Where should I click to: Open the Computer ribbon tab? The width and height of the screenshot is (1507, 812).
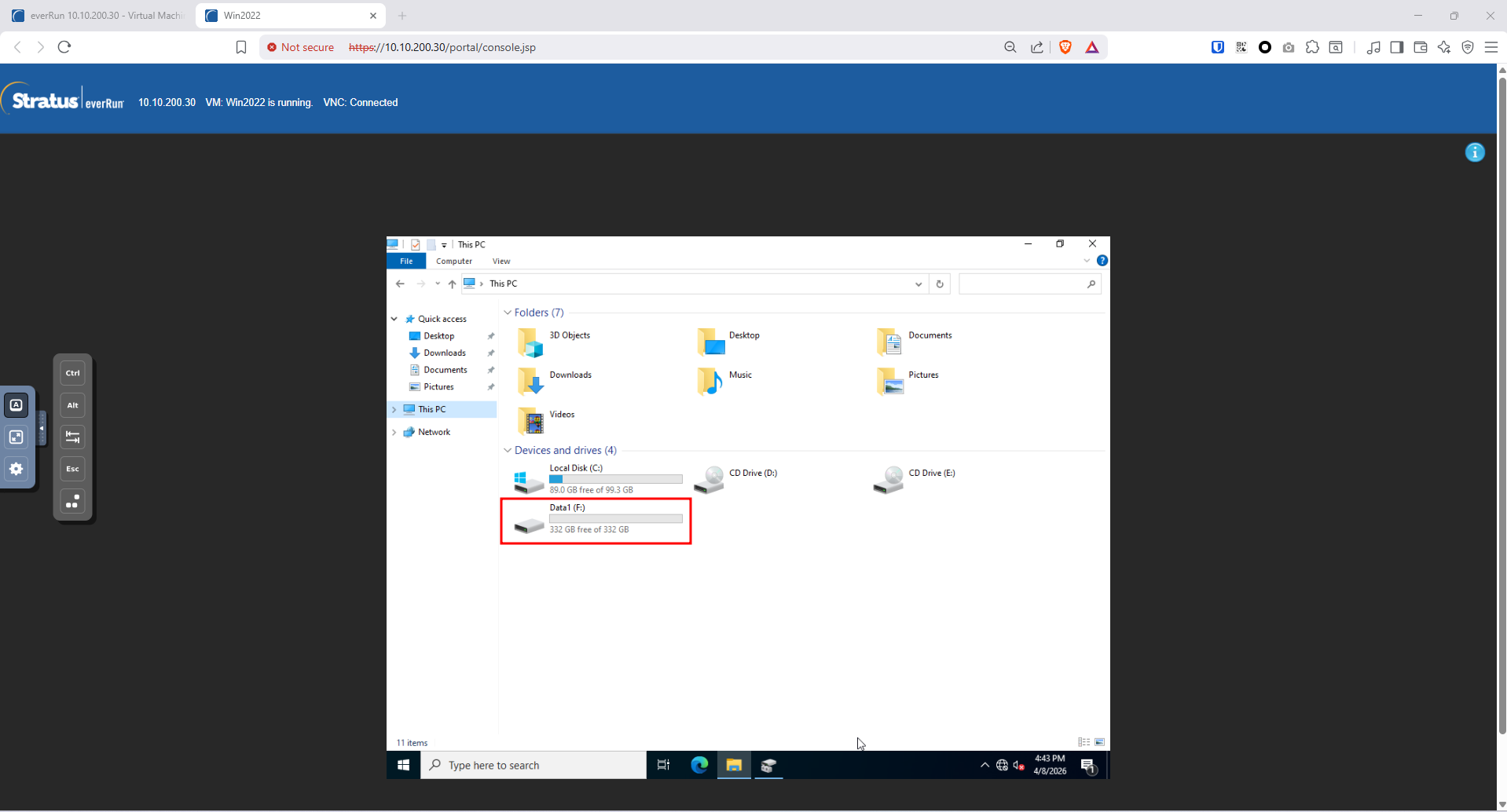pyautogui.click(x=454, y=262)
